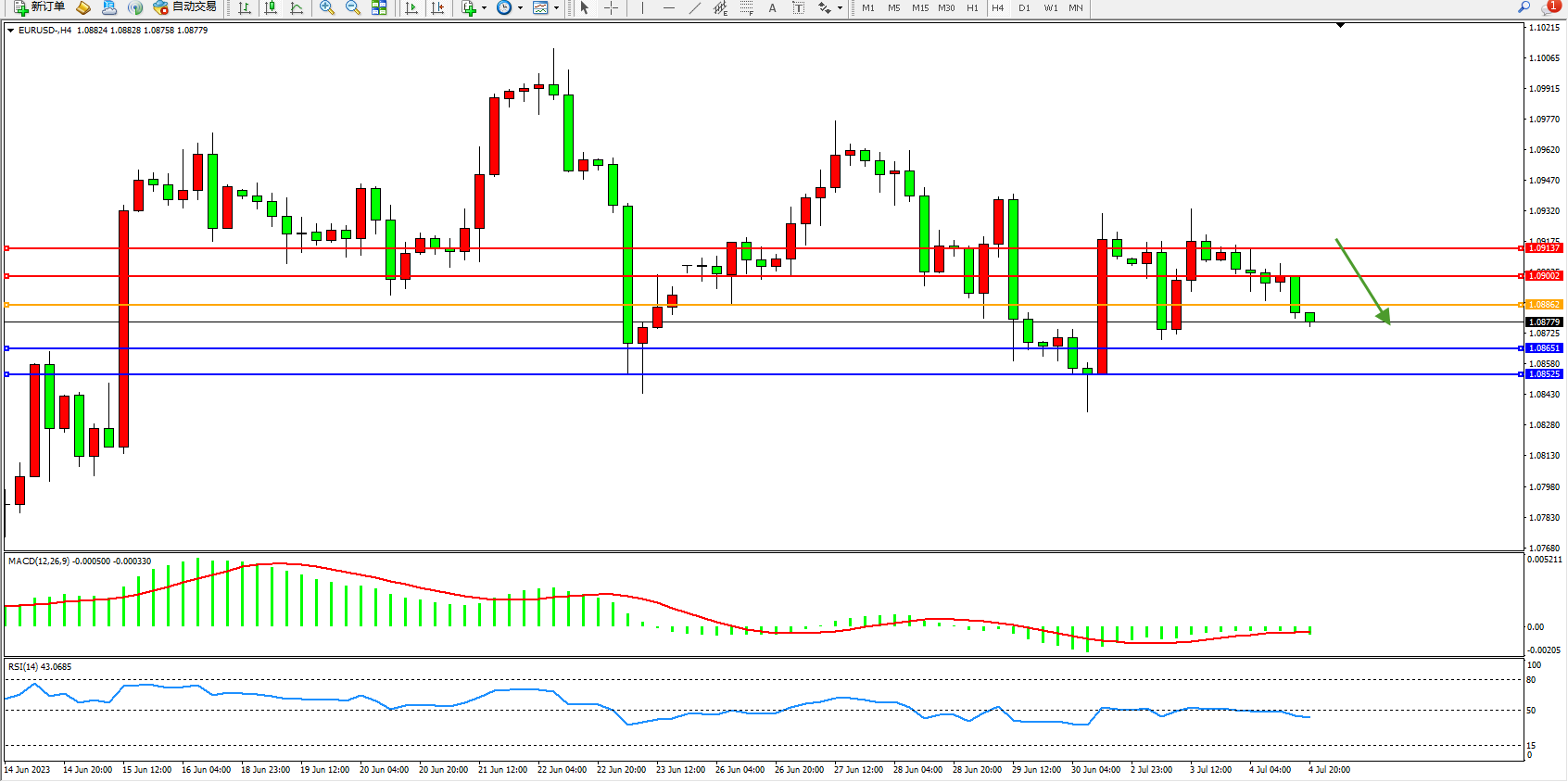Switch chart to bar chart mode
This screenshot has width=1568, height=782.
click(245, 7)
